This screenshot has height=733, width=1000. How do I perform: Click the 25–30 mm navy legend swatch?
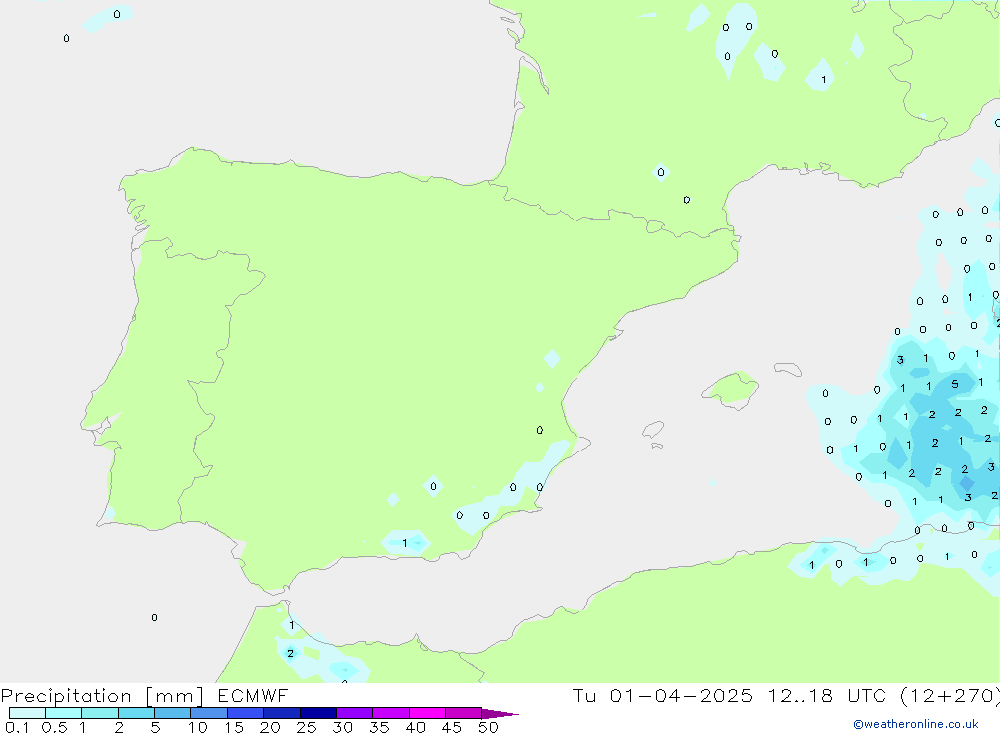point(318,713)
